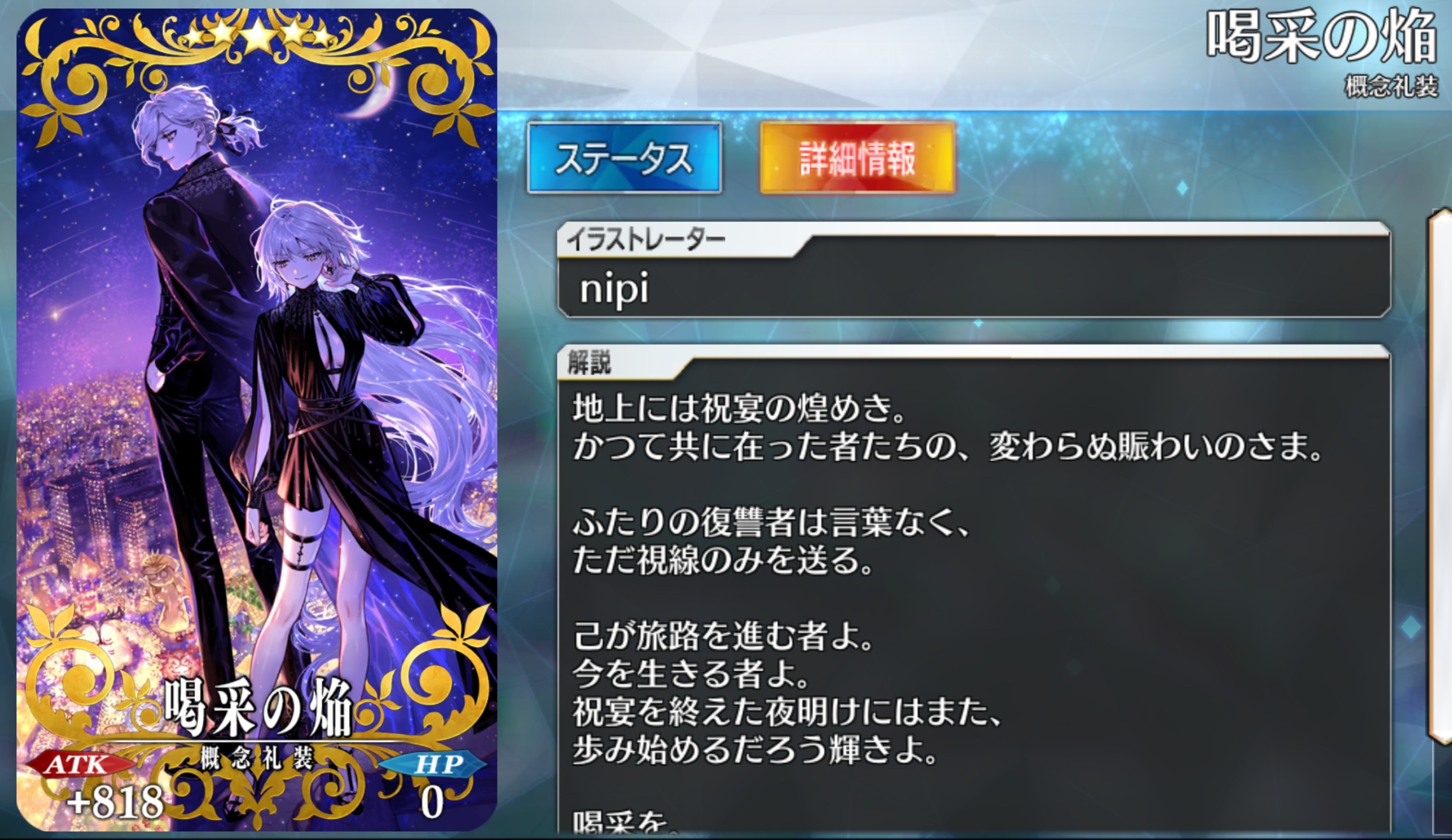Screen dimensions: 1452x840
Task: Click the blue HP badge
Action: click(433, 765)
